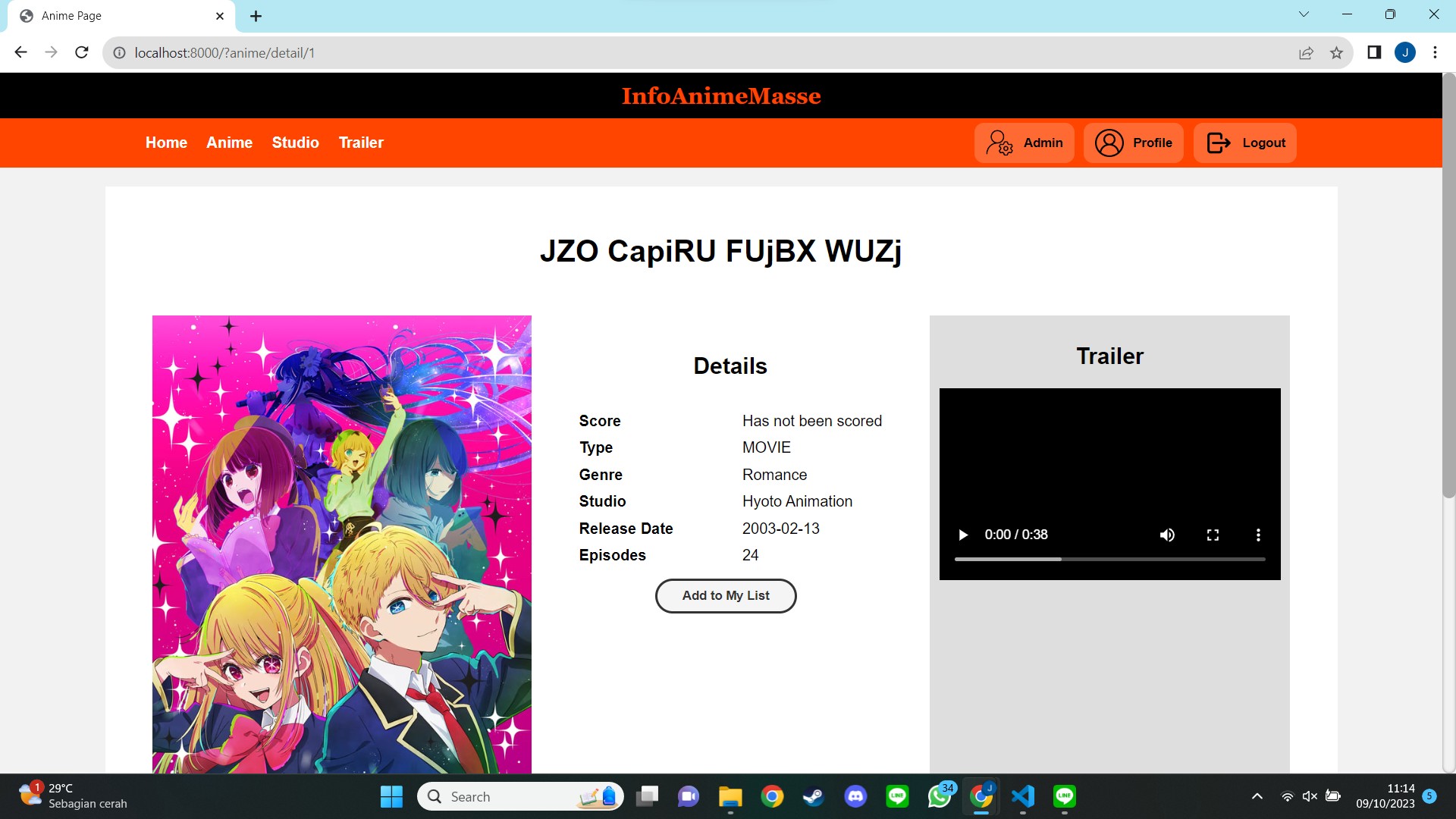The height and width of the screenshot is (819, 1456).
Task: Click the InfoAnimeMasse site logo
Action: click(720, 96)
